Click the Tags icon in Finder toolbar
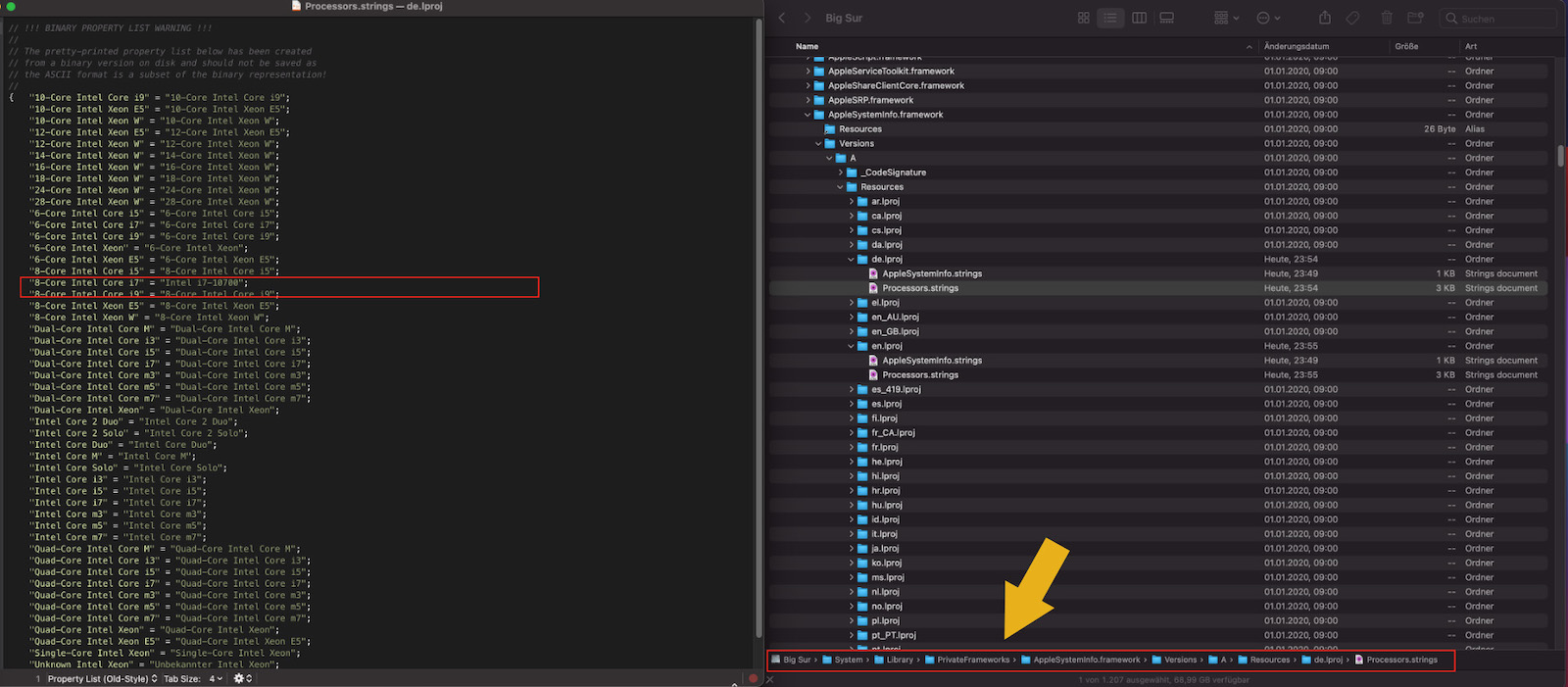This screenshot has height=687, width=1568. pos(1352,18)
